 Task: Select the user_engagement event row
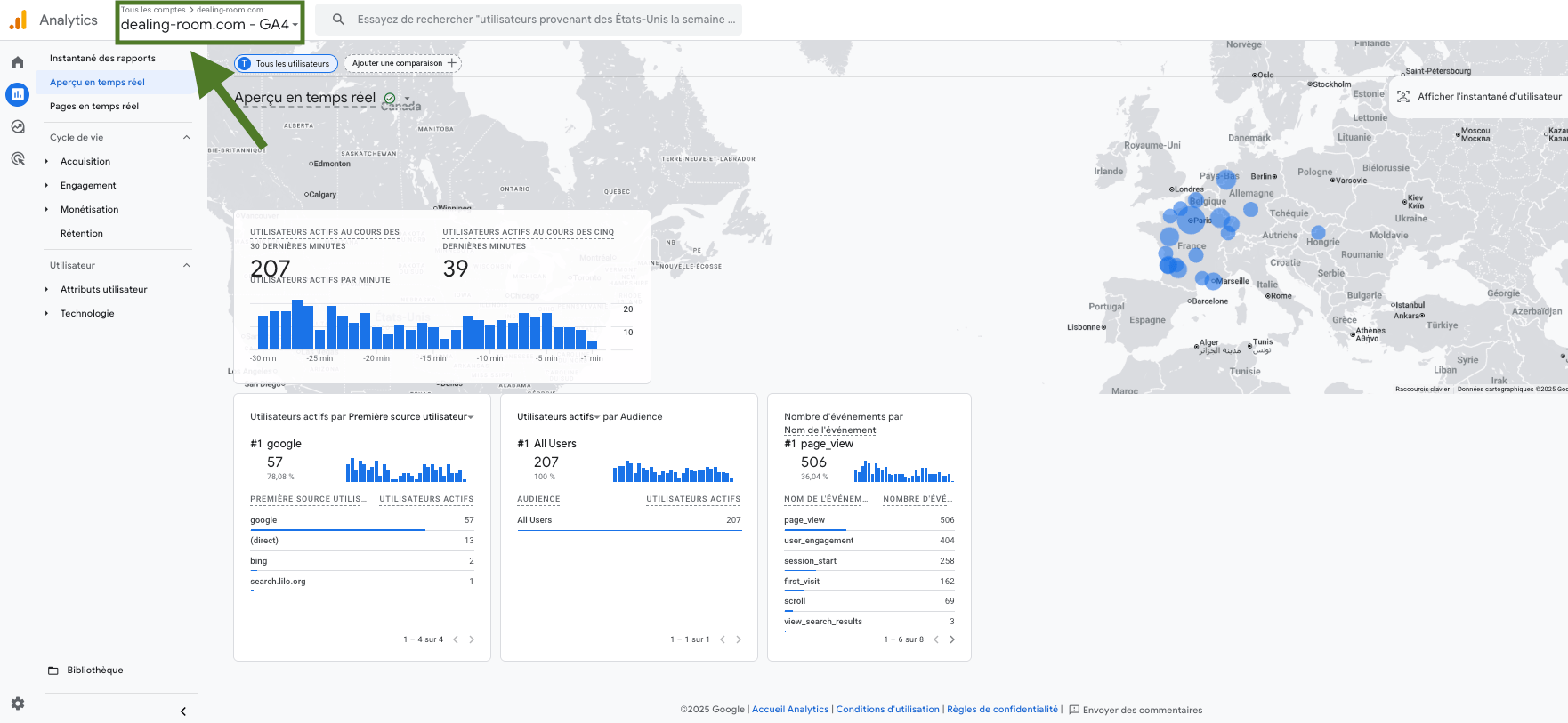(869, 541)
